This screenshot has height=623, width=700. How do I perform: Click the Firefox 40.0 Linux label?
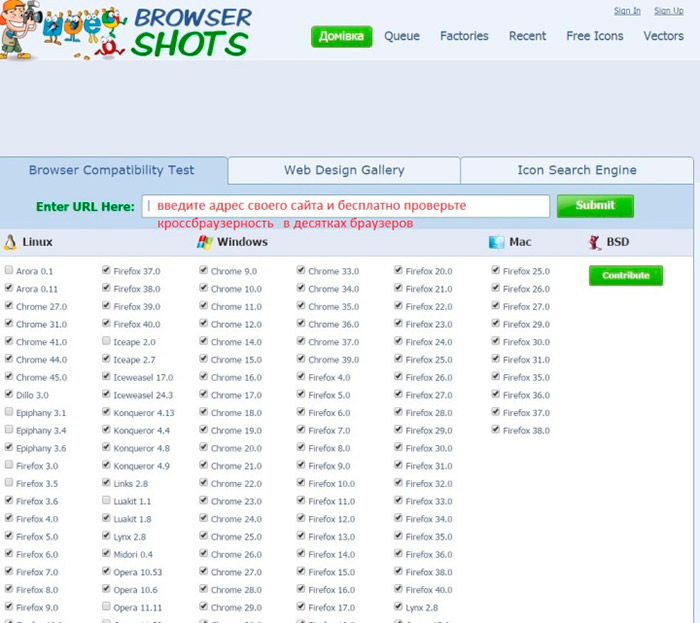tap(137, 324)
